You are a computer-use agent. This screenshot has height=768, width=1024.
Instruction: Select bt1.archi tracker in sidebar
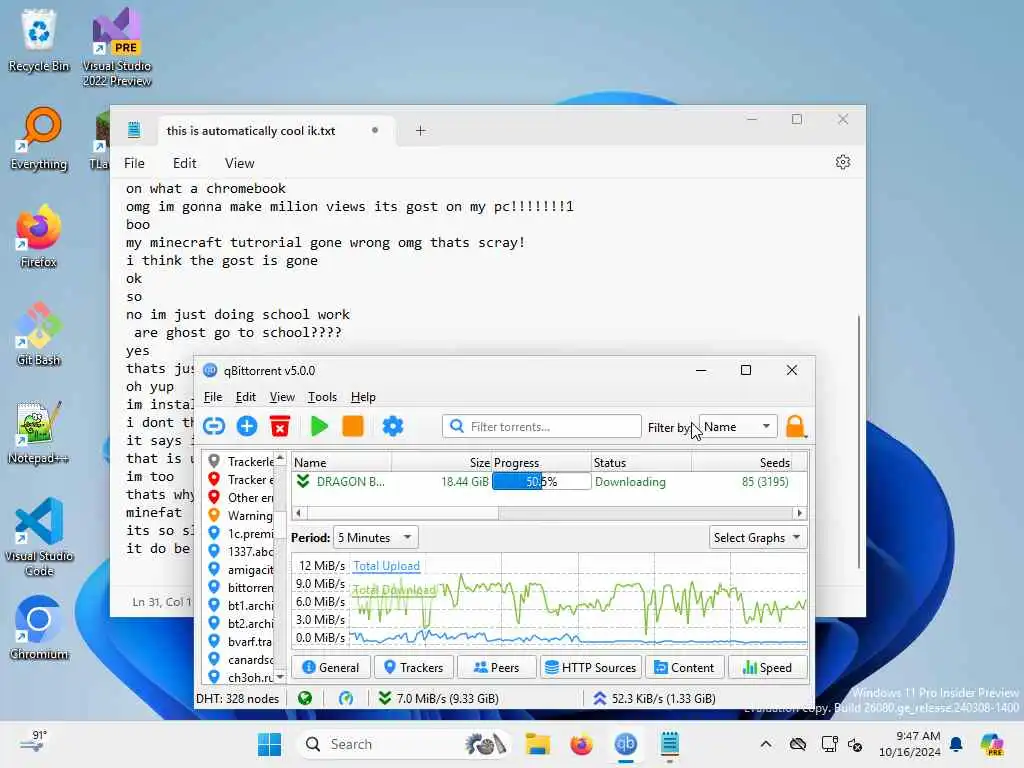[241, 605]
